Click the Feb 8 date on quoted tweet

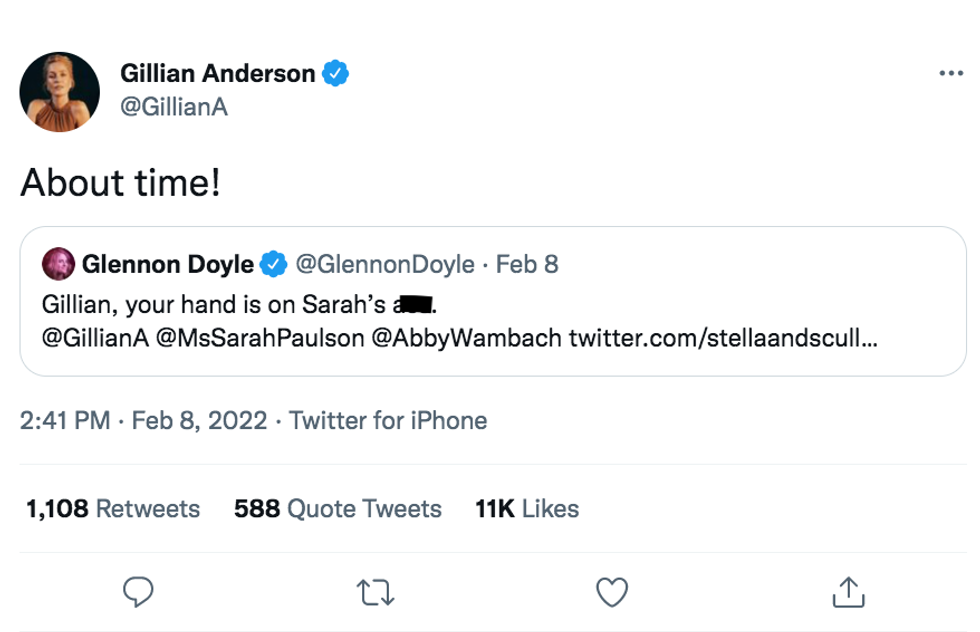(527, 264)
